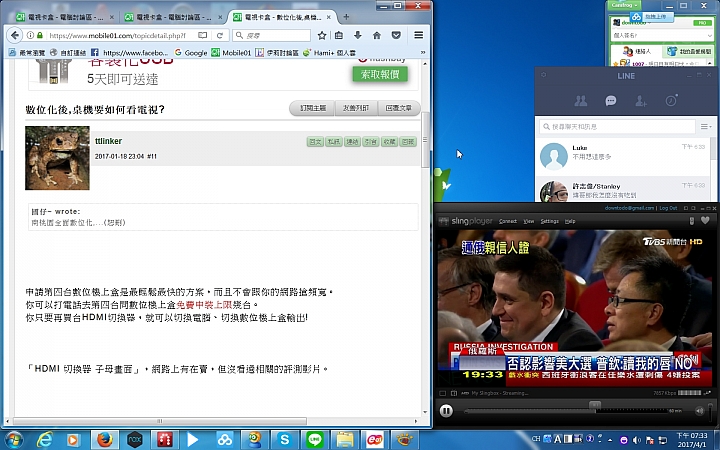Open LINE timeline clock icon
Viewport: 720px width, 450px height.
pos(671,101)
